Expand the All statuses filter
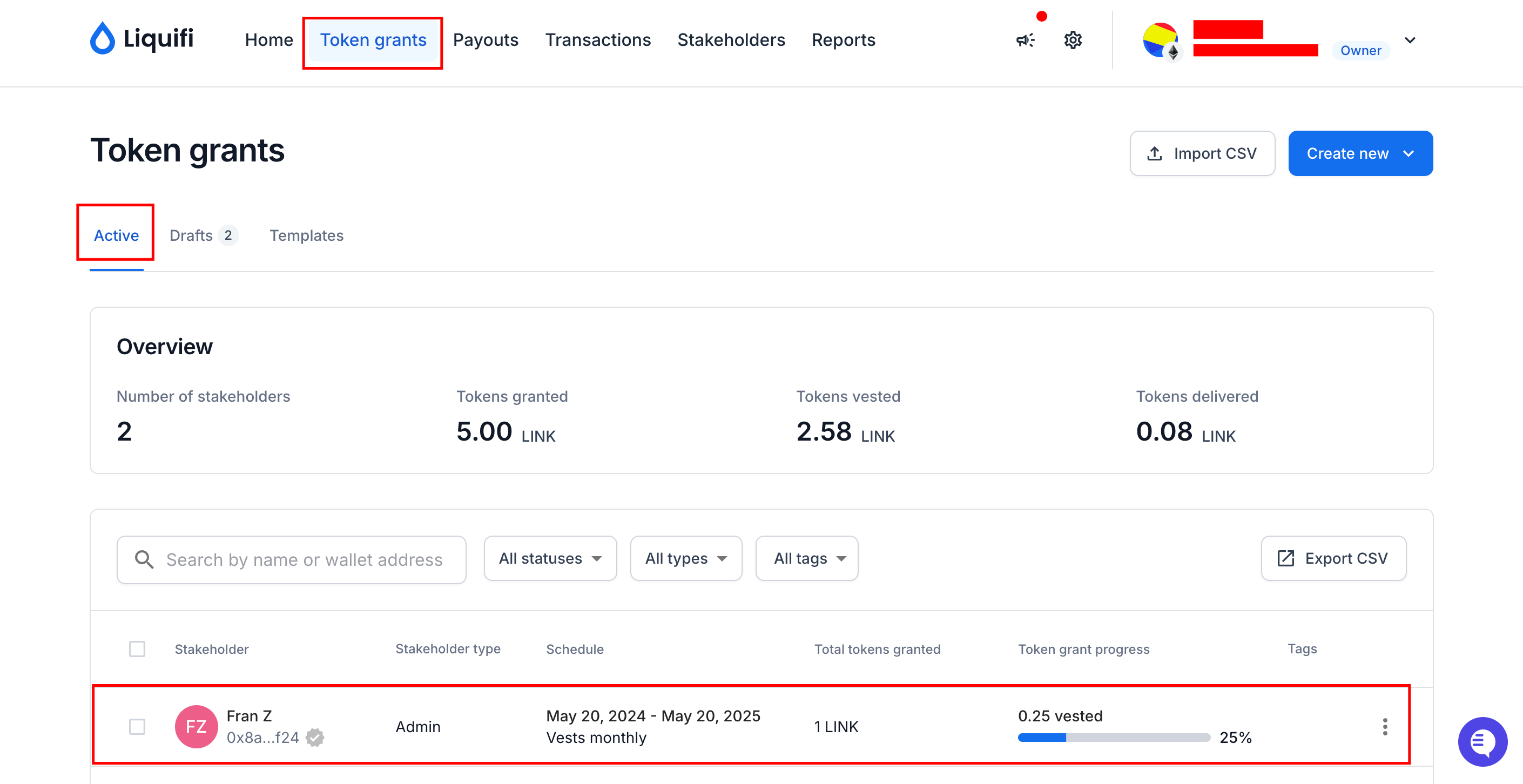Screen dimensions: 1523x784 [550, 558]
